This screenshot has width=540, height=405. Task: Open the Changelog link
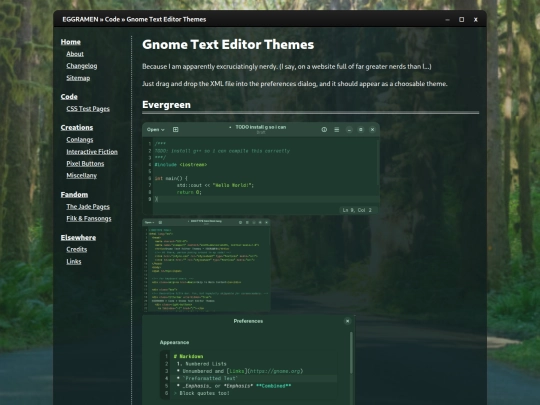click(82, 66)
